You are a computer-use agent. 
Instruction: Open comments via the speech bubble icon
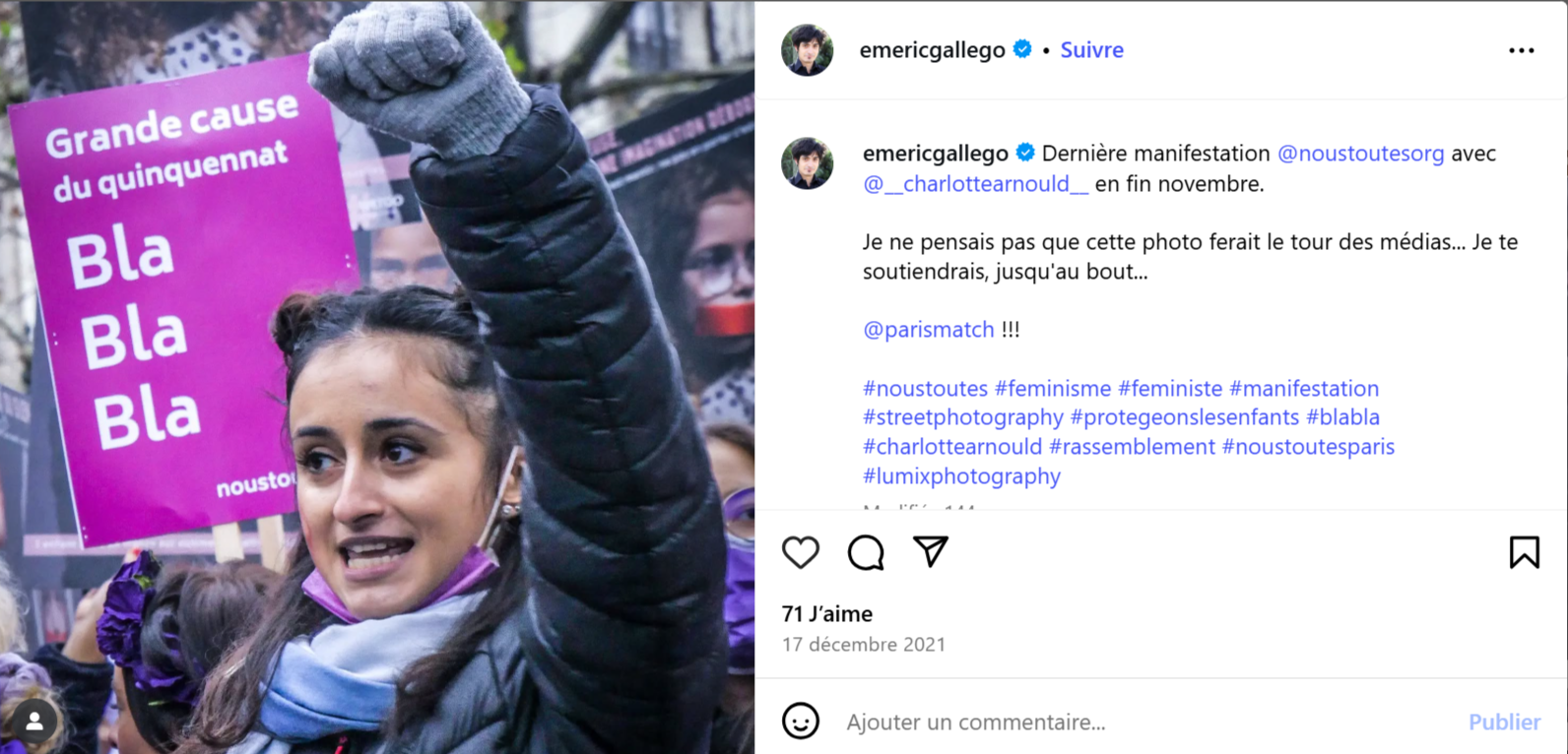point(866,553)
